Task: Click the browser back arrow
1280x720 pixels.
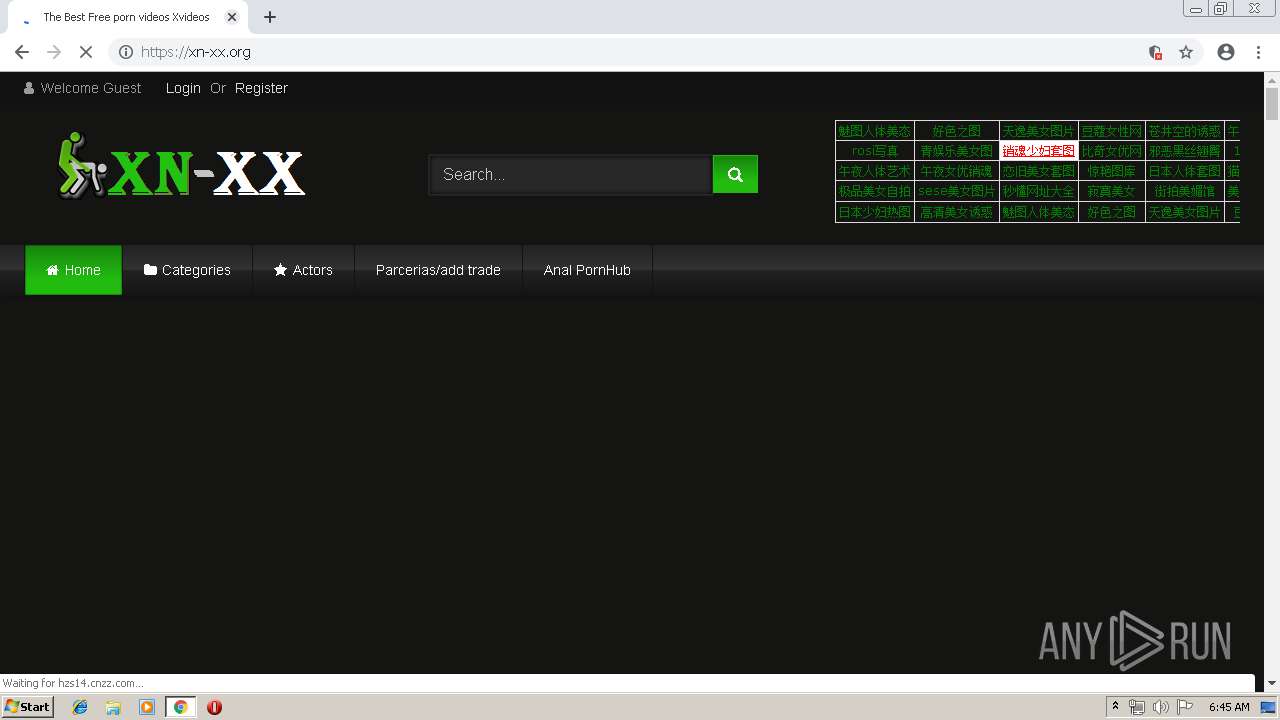Action: 22,52
